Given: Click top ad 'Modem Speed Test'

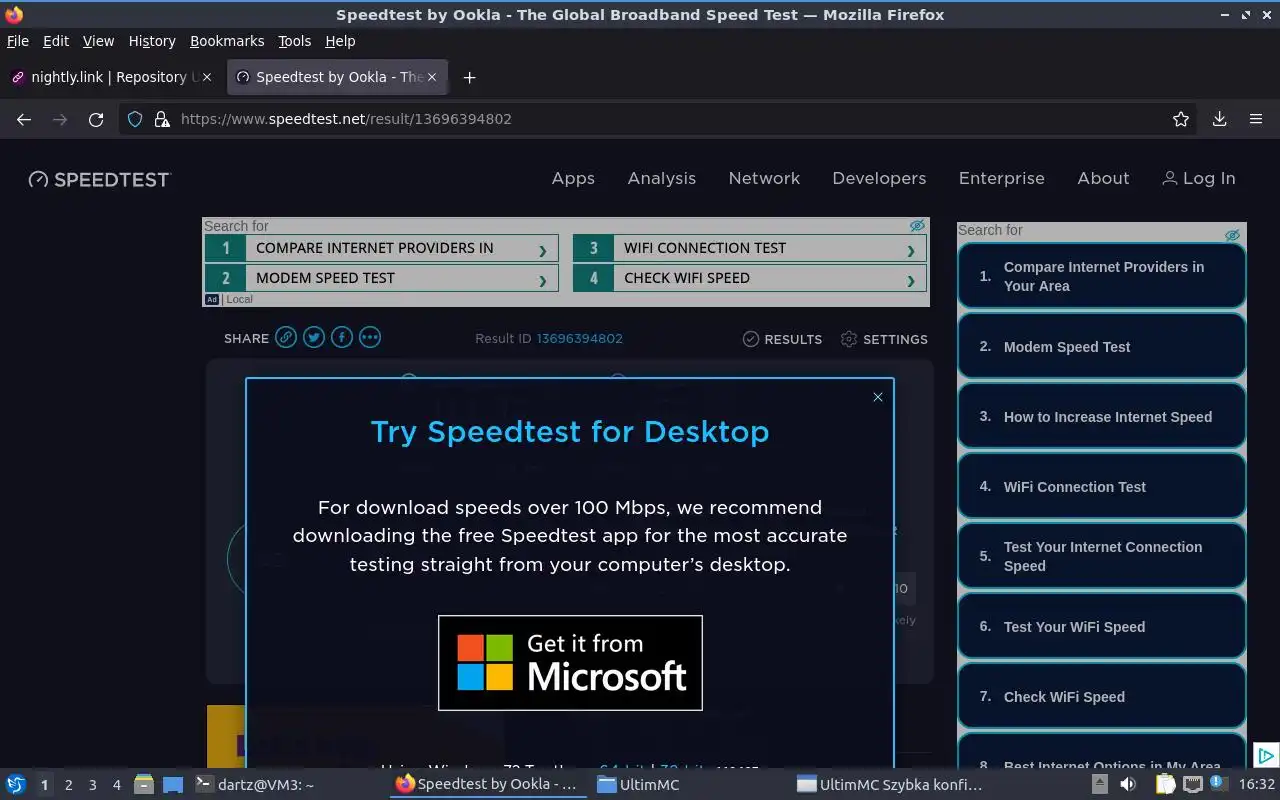Looking at the screenshot, I should [x=381, y=278].
